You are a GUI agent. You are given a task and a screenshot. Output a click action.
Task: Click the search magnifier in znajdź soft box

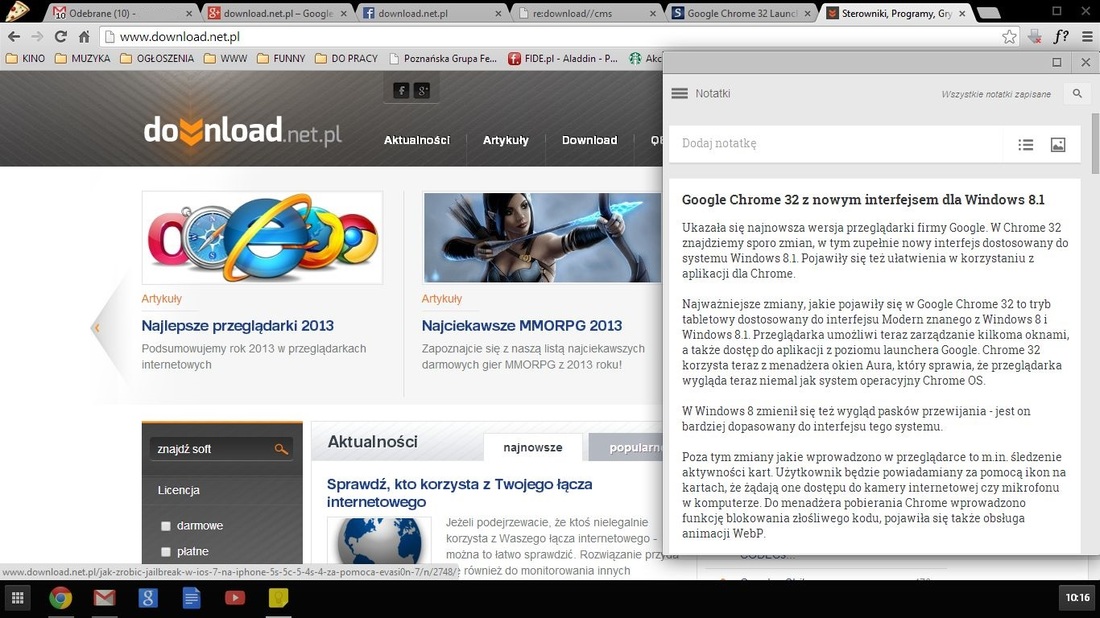[x=281, y=449]
